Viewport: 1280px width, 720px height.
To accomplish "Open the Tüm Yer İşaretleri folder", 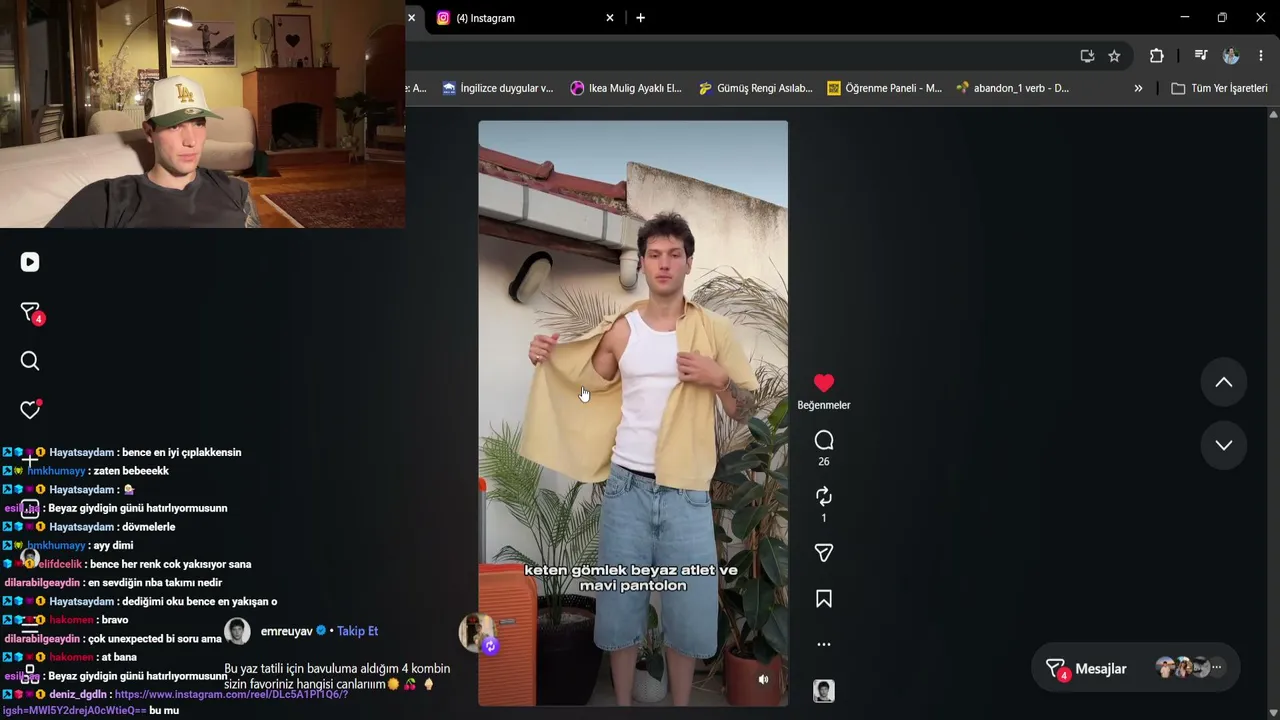I will click(1219, 88).
